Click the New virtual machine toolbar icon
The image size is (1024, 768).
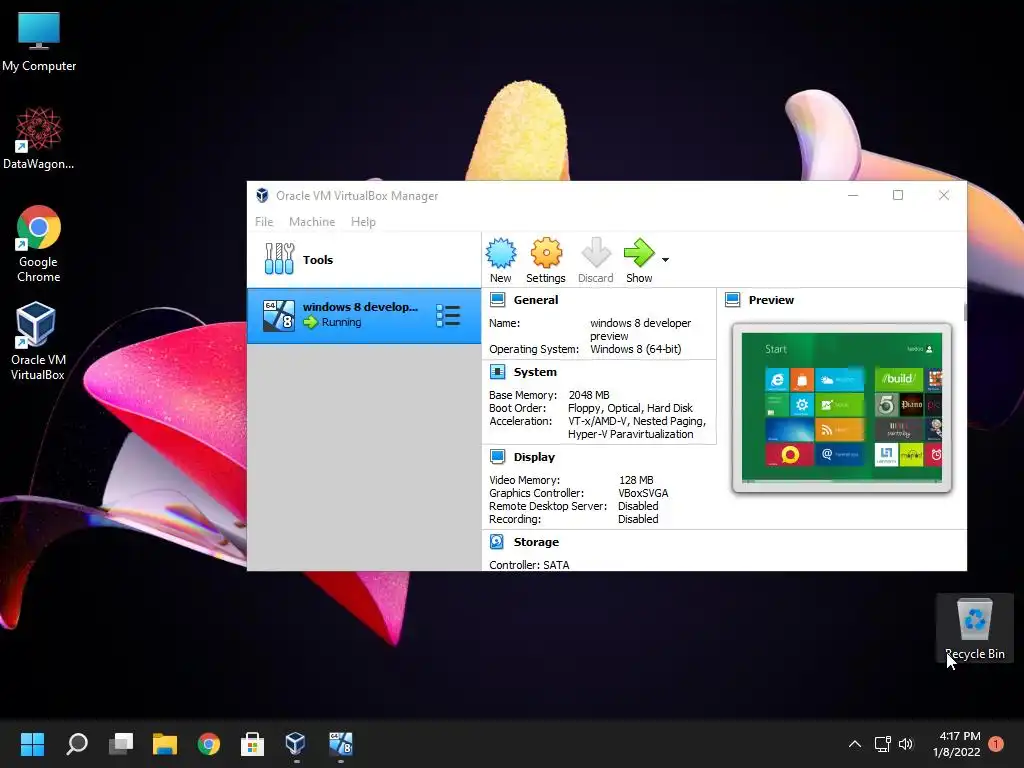[501, 253]
